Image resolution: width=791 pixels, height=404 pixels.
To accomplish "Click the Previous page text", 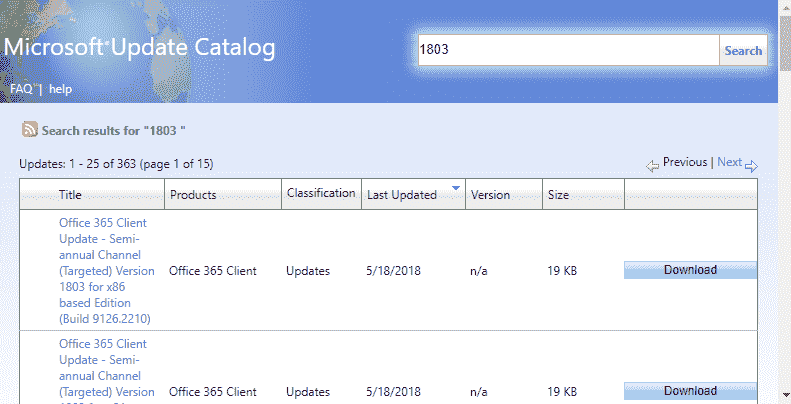I will coord(685,162).
